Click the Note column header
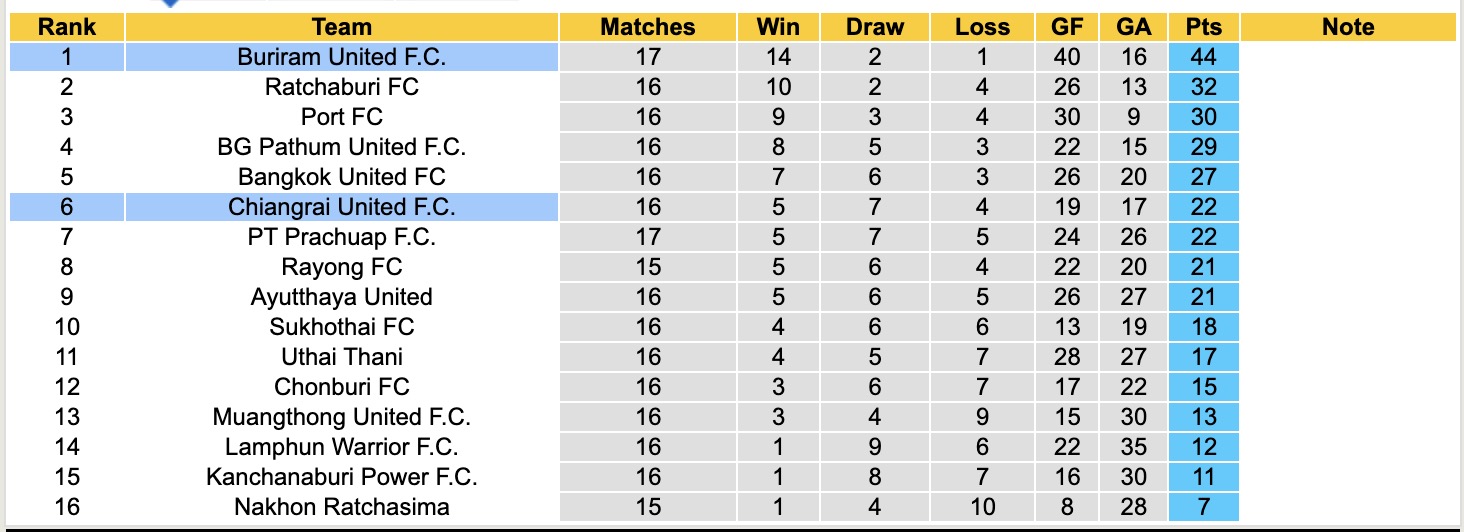This screenshot has width=1464, height=532. (1349, 27)
